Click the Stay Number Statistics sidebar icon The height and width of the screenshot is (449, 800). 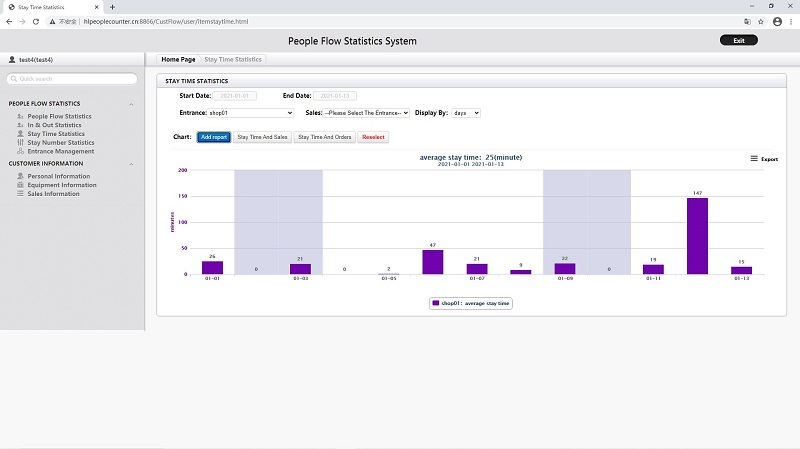20,142
